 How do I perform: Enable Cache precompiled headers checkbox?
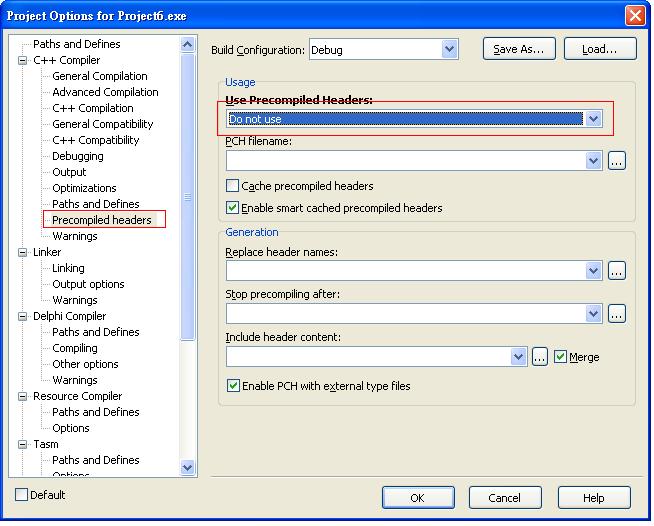(x=232, y=186)
